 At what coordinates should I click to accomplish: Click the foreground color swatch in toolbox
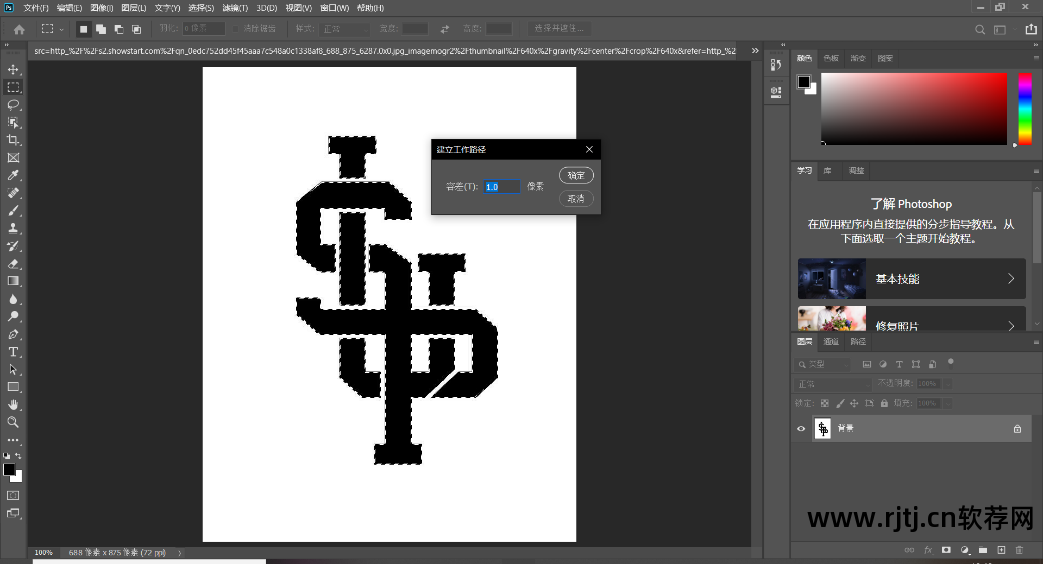(9, 470)
